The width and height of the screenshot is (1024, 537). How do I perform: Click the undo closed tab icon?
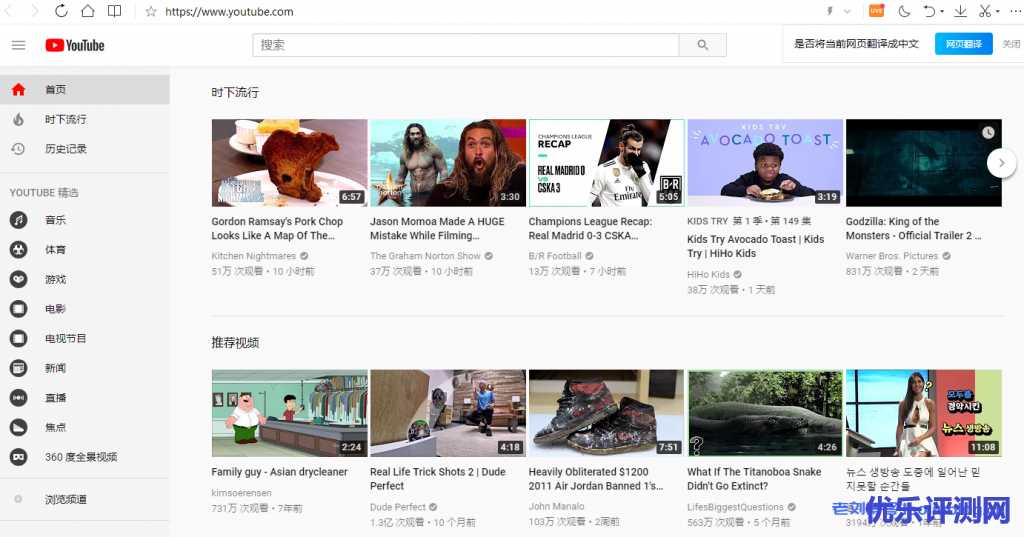click(929, 11)
